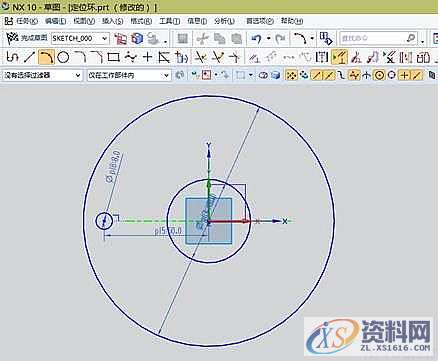
Task: Open the 视图(V) menu
Action: 84,21
